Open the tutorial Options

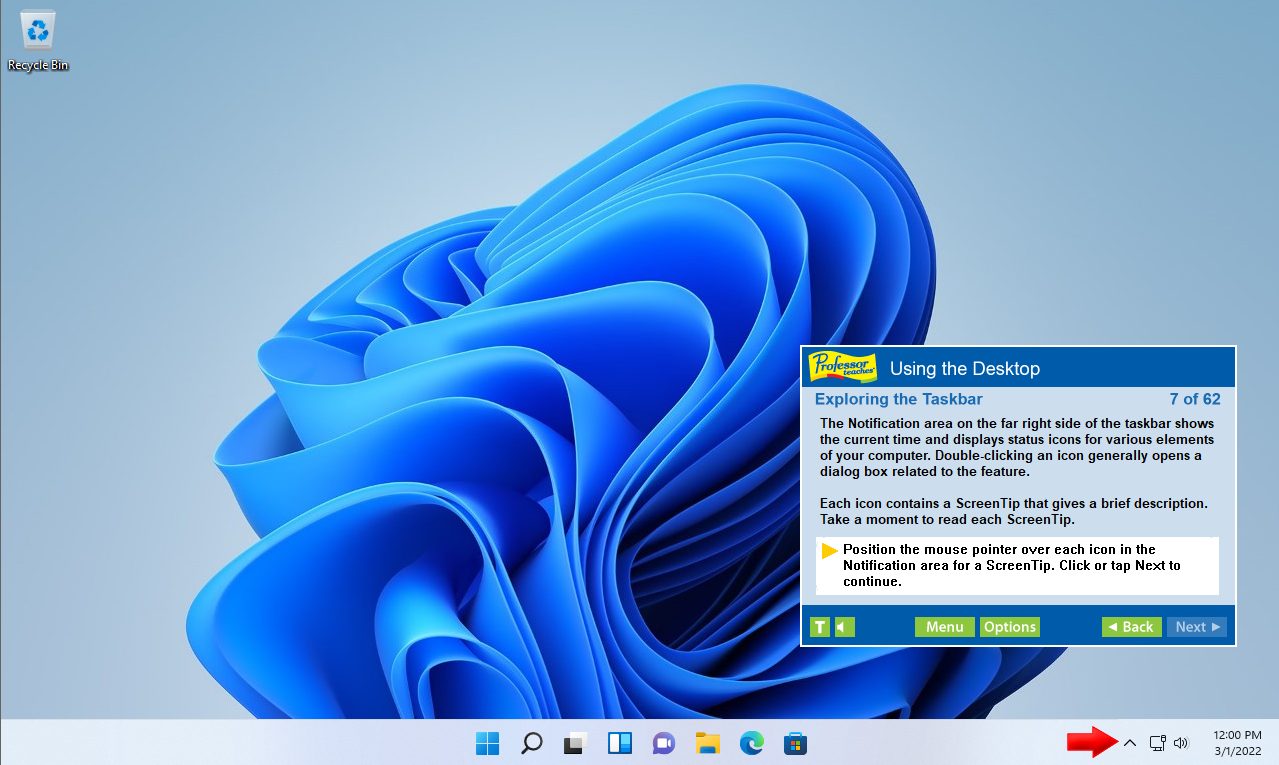(x=1009, y=626)
